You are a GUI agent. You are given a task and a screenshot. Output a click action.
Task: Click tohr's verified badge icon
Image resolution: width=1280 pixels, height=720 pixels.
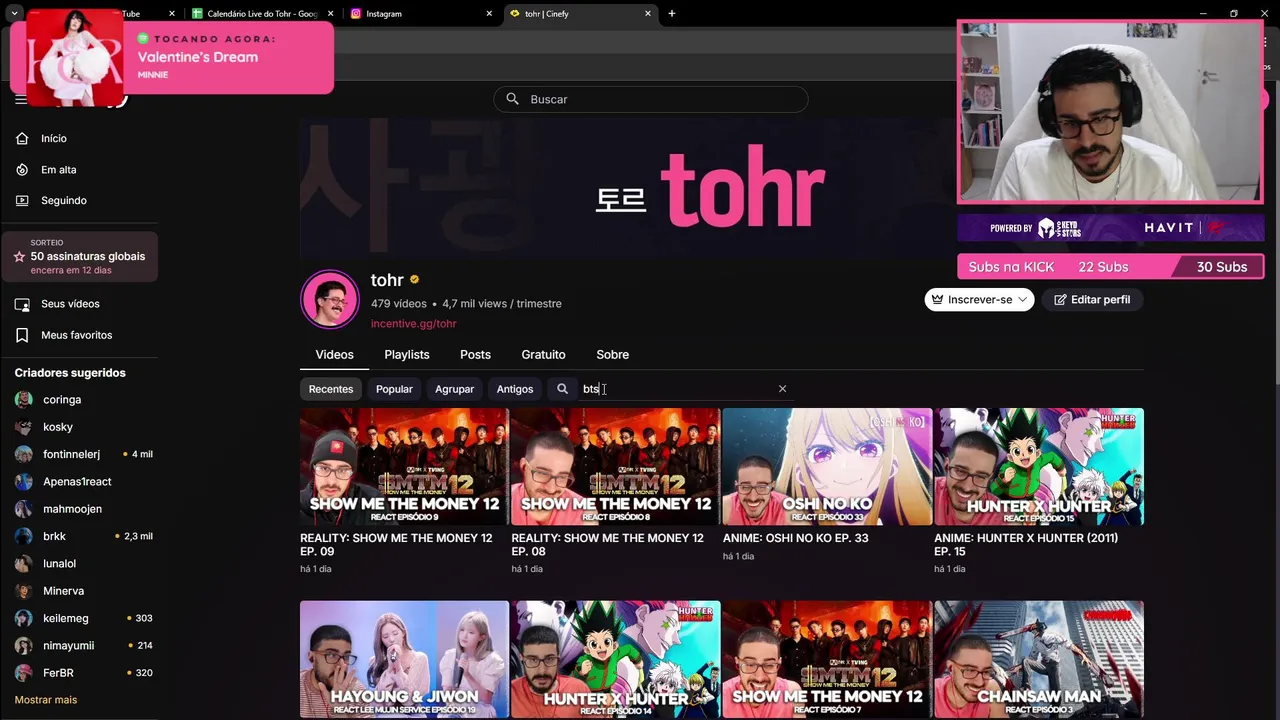point(414,280)
